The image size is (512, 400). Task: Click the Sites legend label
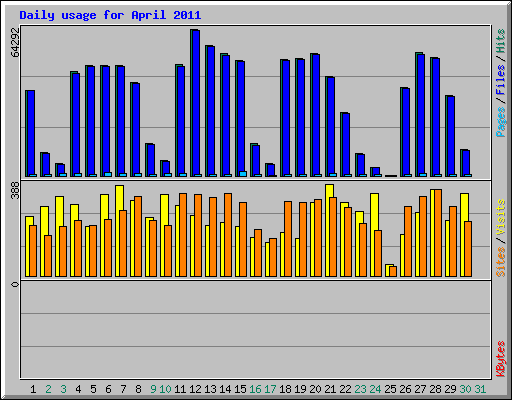pos(501,262)
